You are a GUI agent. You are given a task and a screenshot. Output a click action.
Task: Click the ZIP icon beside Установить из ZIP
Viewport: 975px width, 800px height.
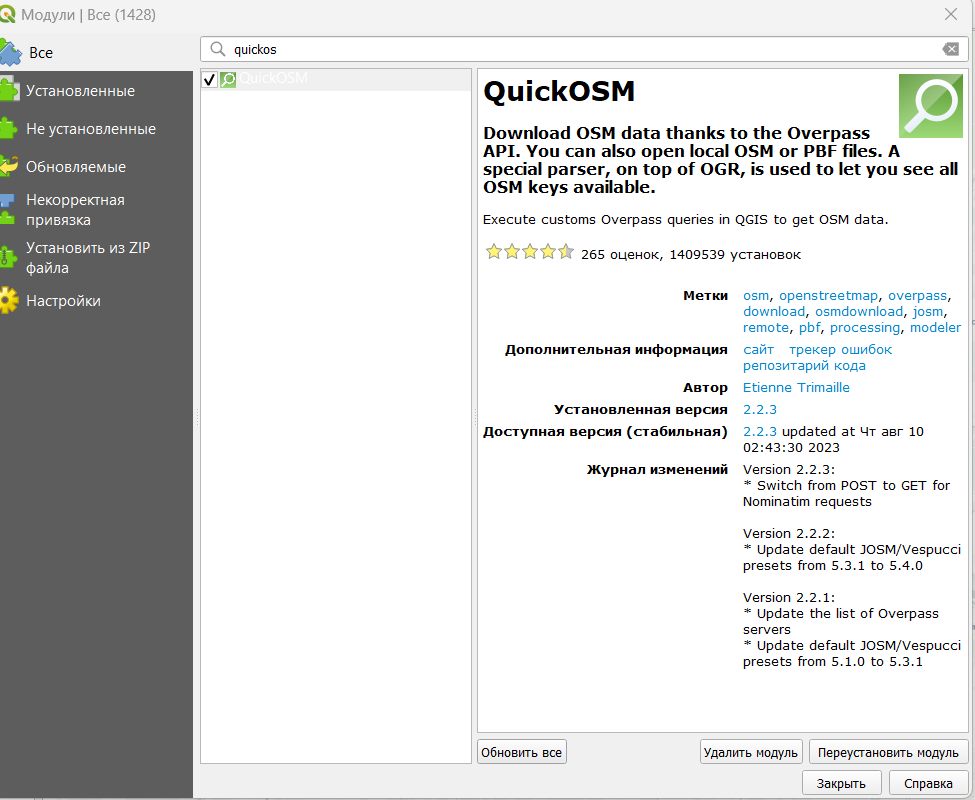(x=9, y=257)
